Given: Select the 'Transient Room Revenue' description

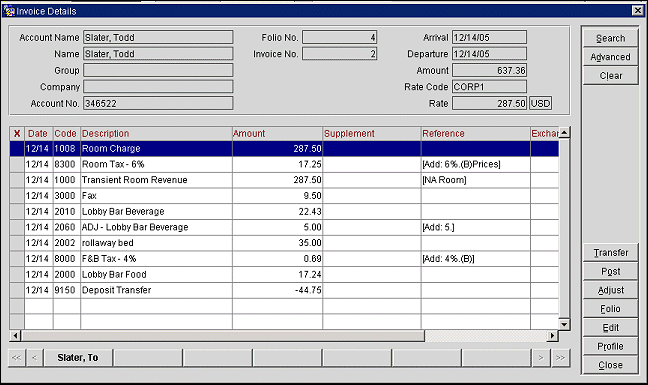Looking at the screenshot, I should [156, 180].
